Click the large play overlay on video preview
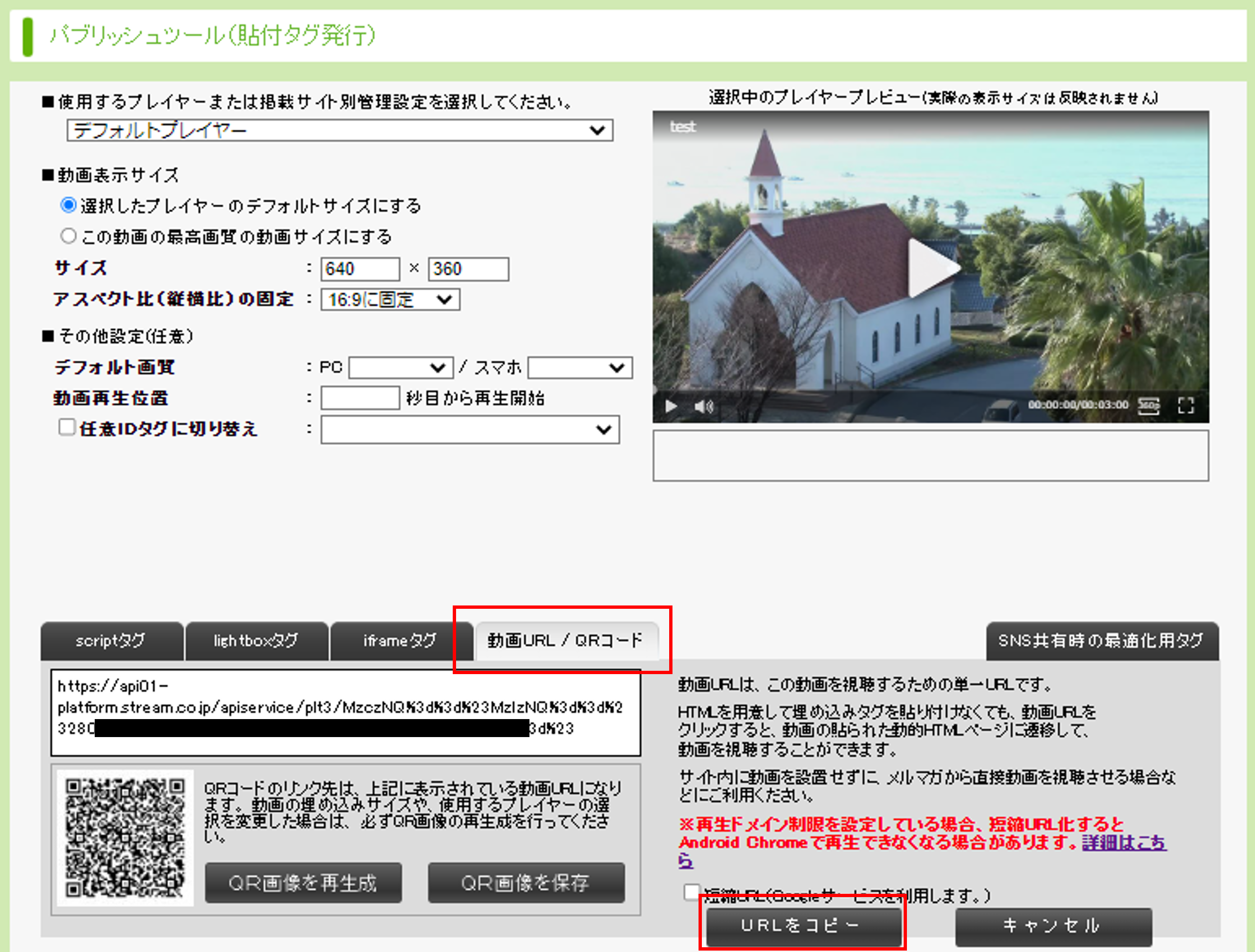This screenshot has width=1255, height=952. 932,267
